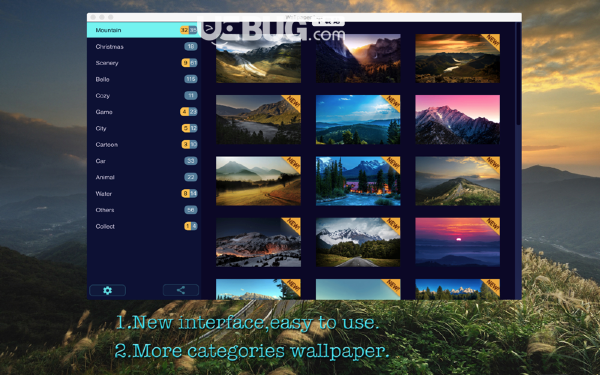Go to the City category
This screenshot has height=375, width=600.
pos(144,128)
